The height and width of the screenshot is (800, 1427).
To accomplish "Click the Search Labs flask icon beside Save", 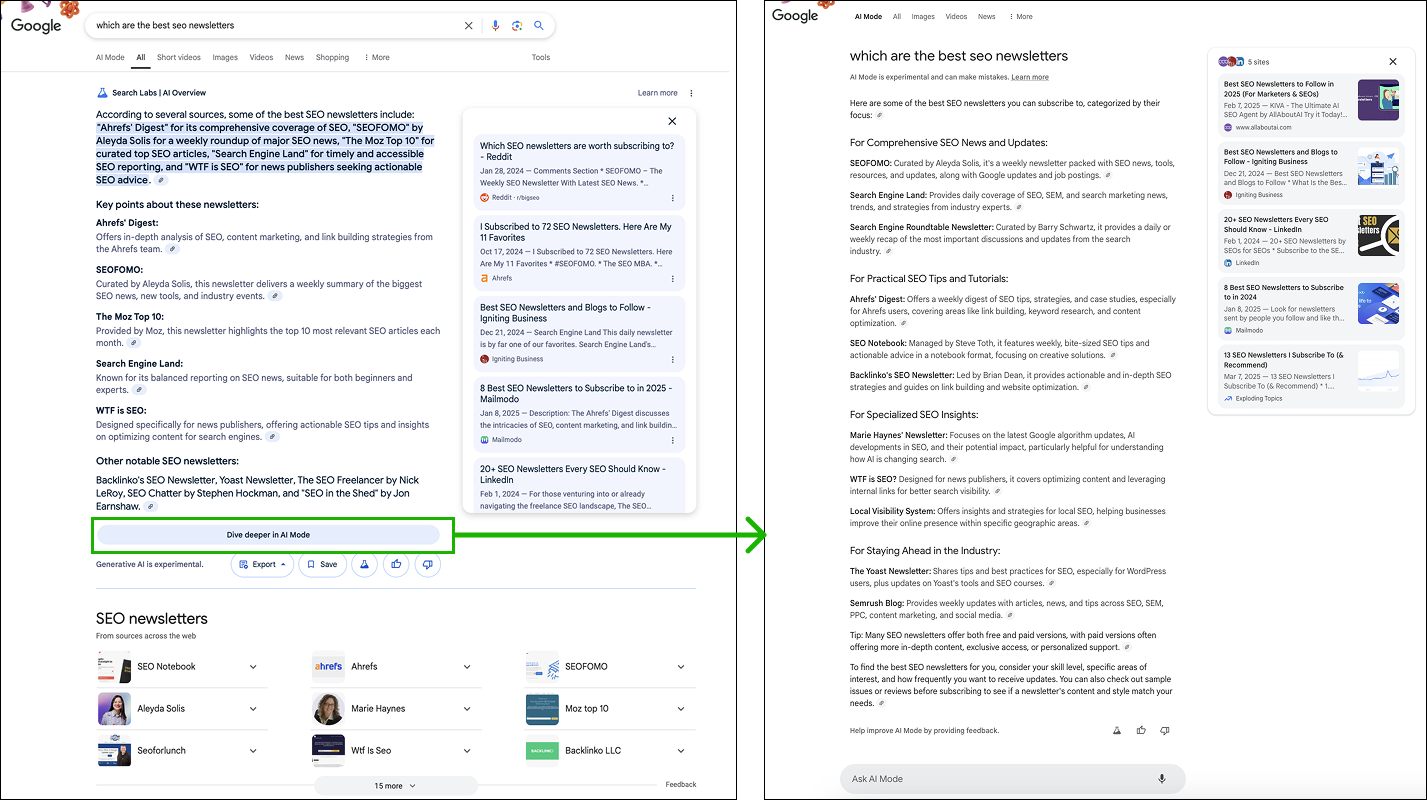I will (x=364, y=564).
